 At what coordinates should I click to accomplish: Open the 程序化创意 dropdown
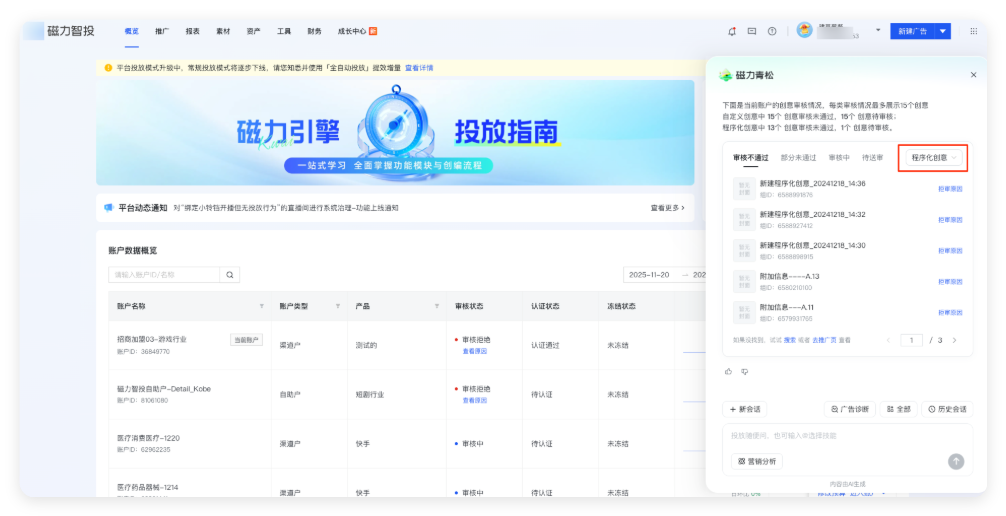[x=934, y=158]
